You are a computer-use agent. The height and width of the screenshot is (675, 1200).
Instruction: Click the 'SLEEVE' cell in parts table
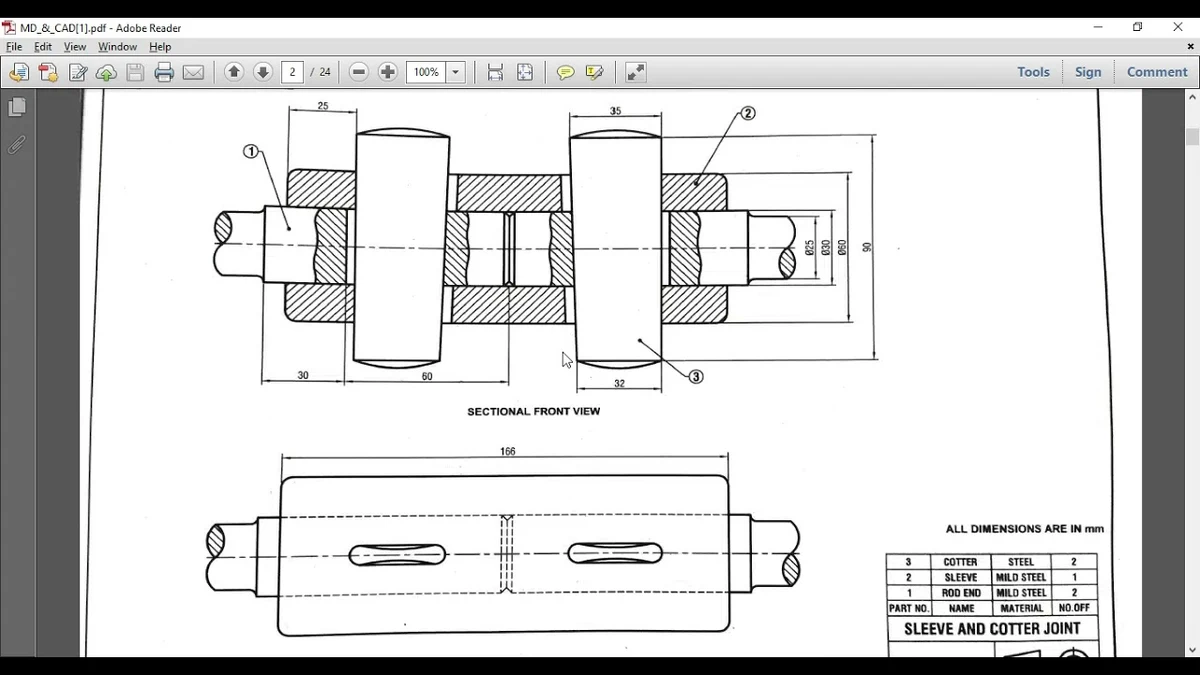coord(960,578)
